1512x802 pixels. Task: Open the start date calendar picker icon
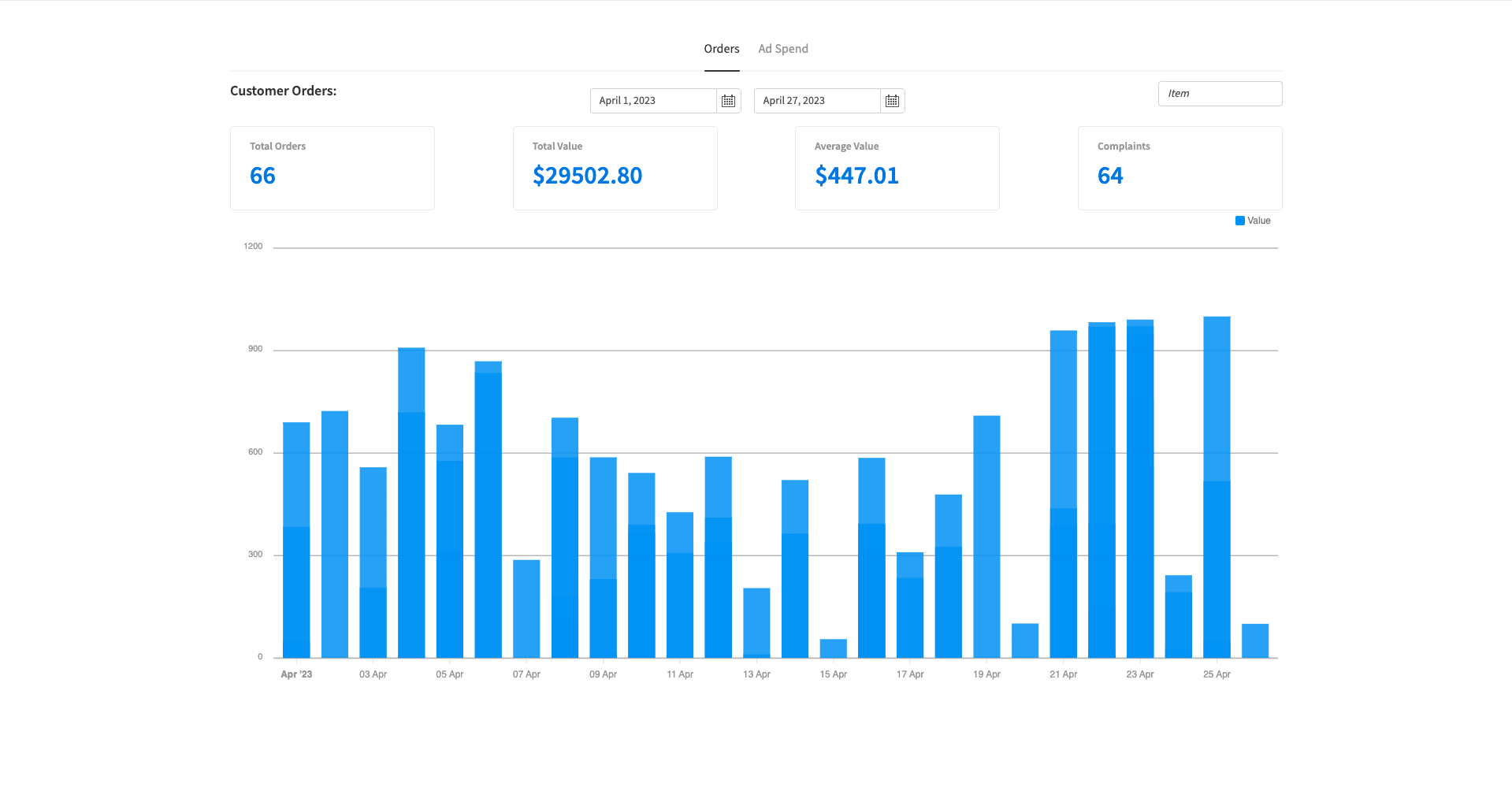point(728,101)
